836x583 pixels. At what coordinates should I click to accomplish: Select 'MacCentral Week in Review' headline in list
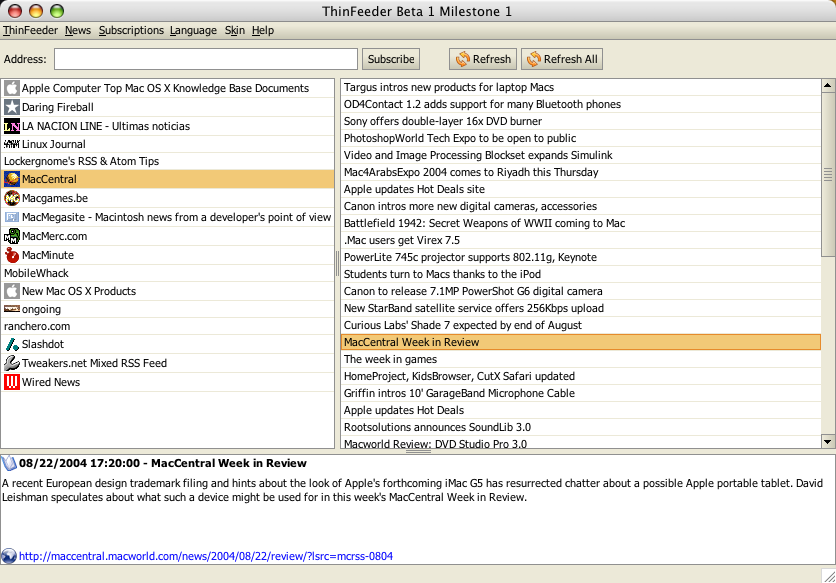(581, 342)
